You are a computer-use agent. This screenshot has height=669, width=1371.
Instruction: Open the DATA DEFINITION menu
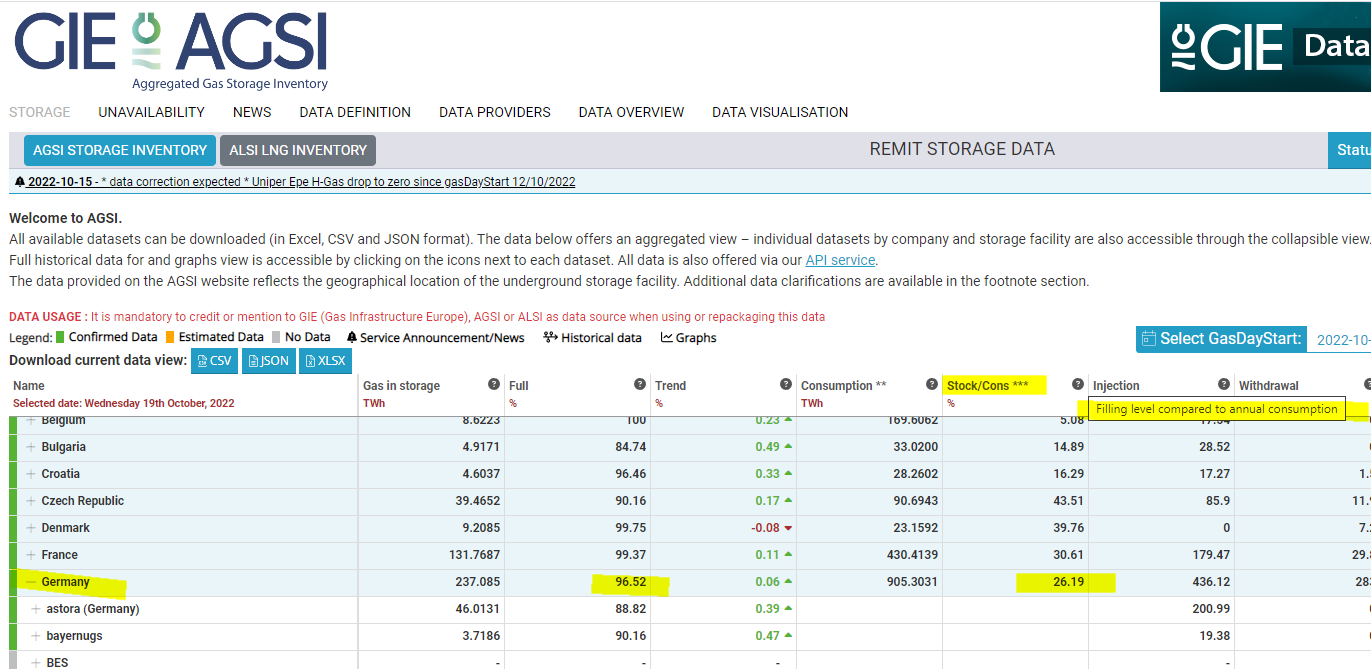click(x=355, y=112)
